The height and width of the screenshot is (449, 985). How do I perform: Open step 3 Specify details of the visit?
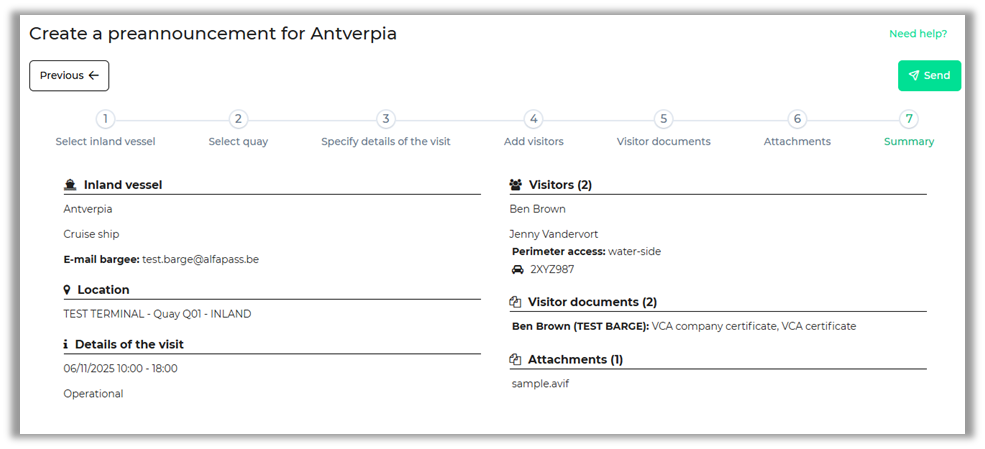coord(386,119)
